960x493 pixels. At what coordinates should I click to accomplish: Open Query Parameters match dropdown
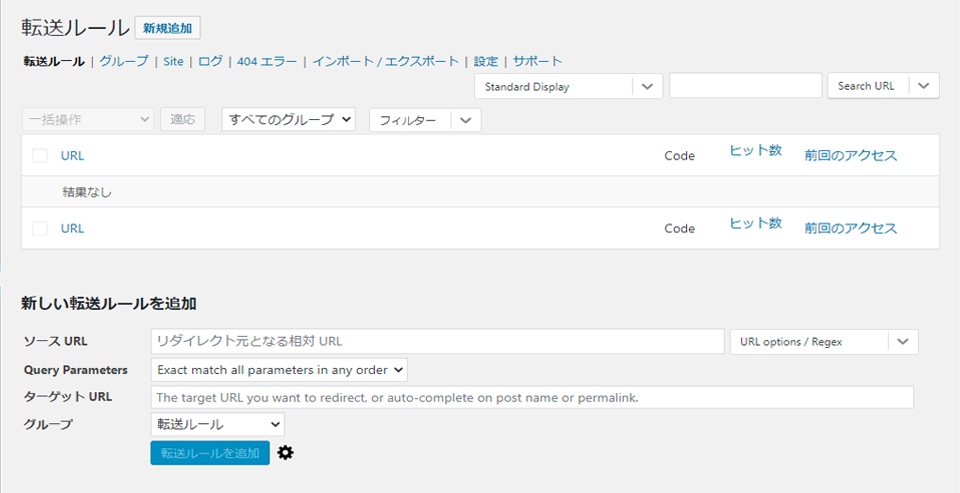click(x=280, y=370)
